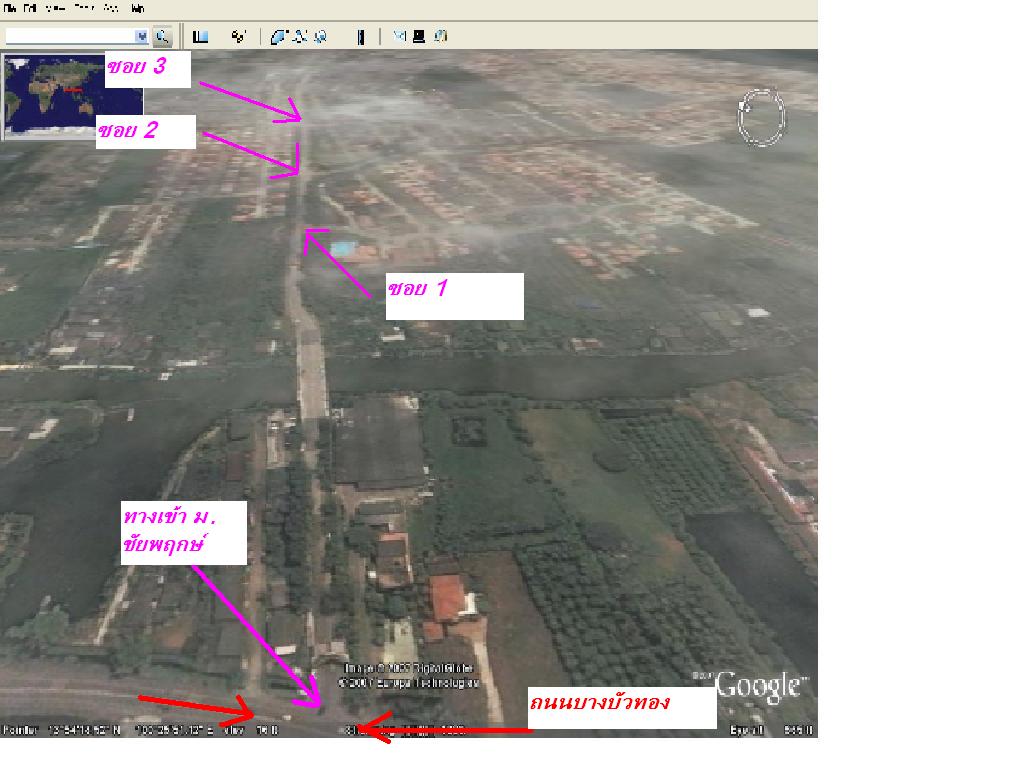
Task: Click the email toolbar icon
Action: coord(399,37)
